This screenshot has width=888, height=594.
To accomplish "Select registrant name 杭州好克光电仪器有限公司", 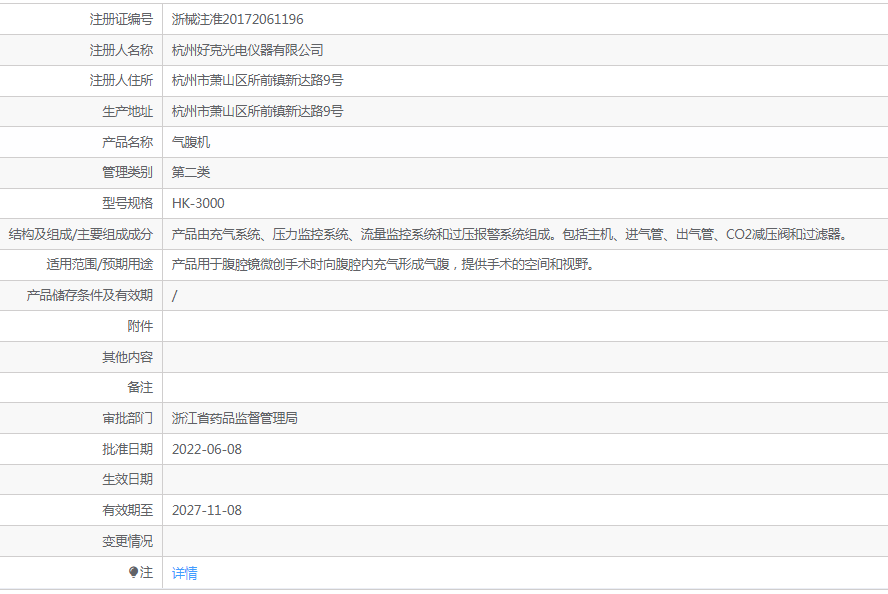I will tap(247, 50).
